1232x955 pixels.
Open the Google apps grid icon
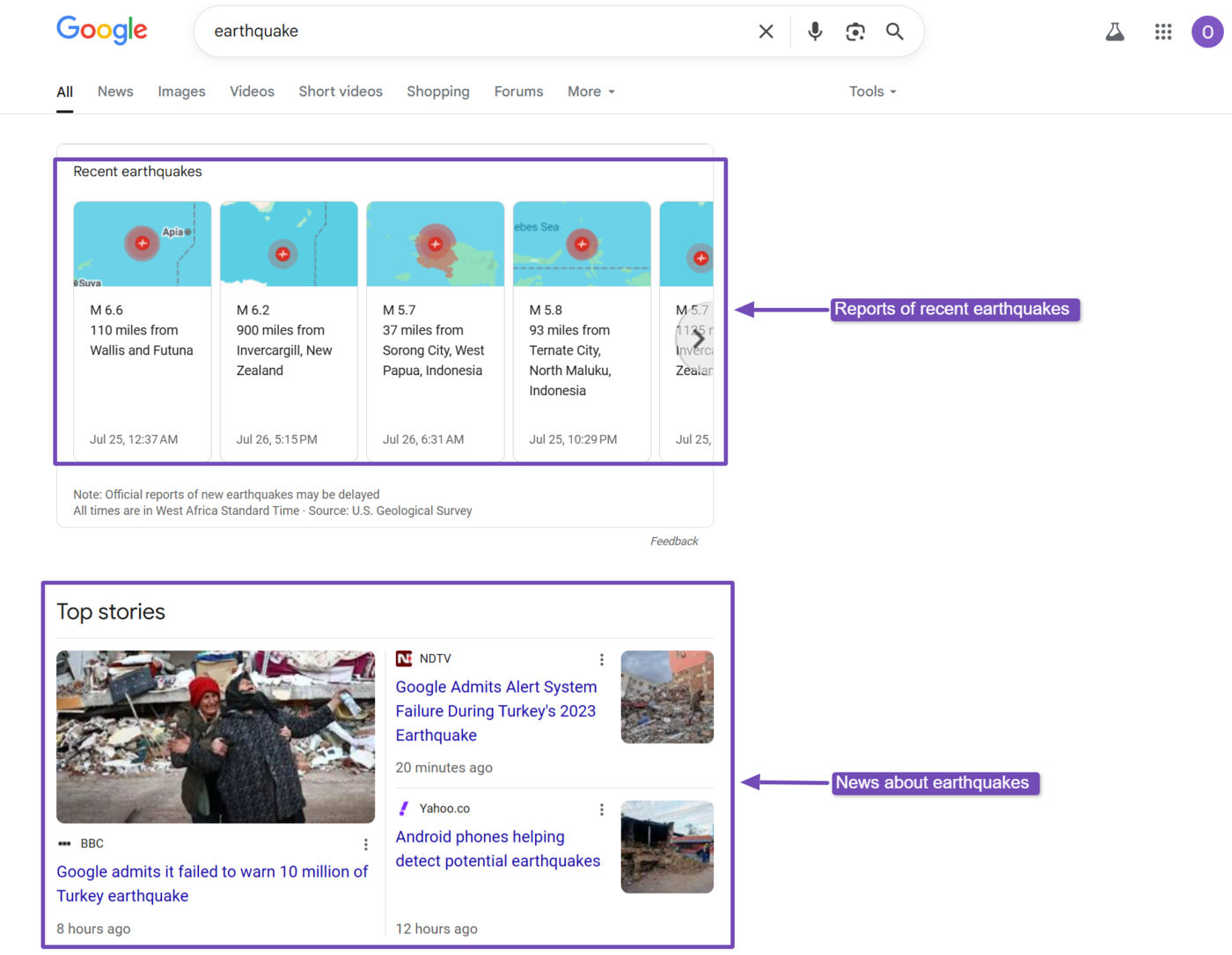[x=1163, y=32]
